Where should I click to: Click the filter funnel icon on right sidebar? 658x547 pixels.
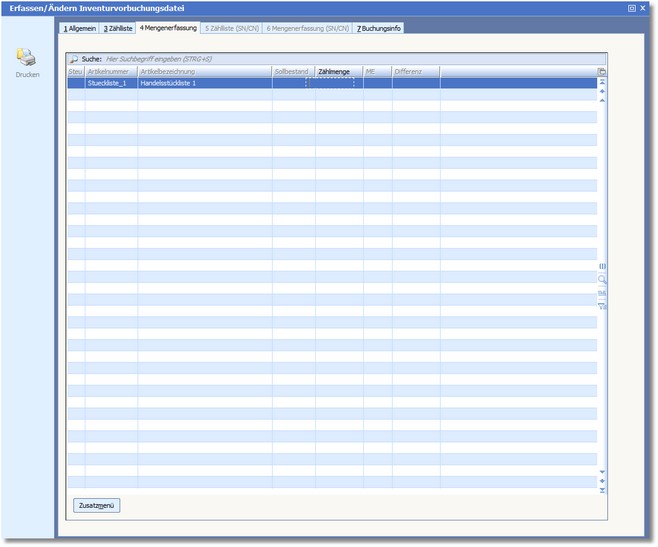click(602, 306)
